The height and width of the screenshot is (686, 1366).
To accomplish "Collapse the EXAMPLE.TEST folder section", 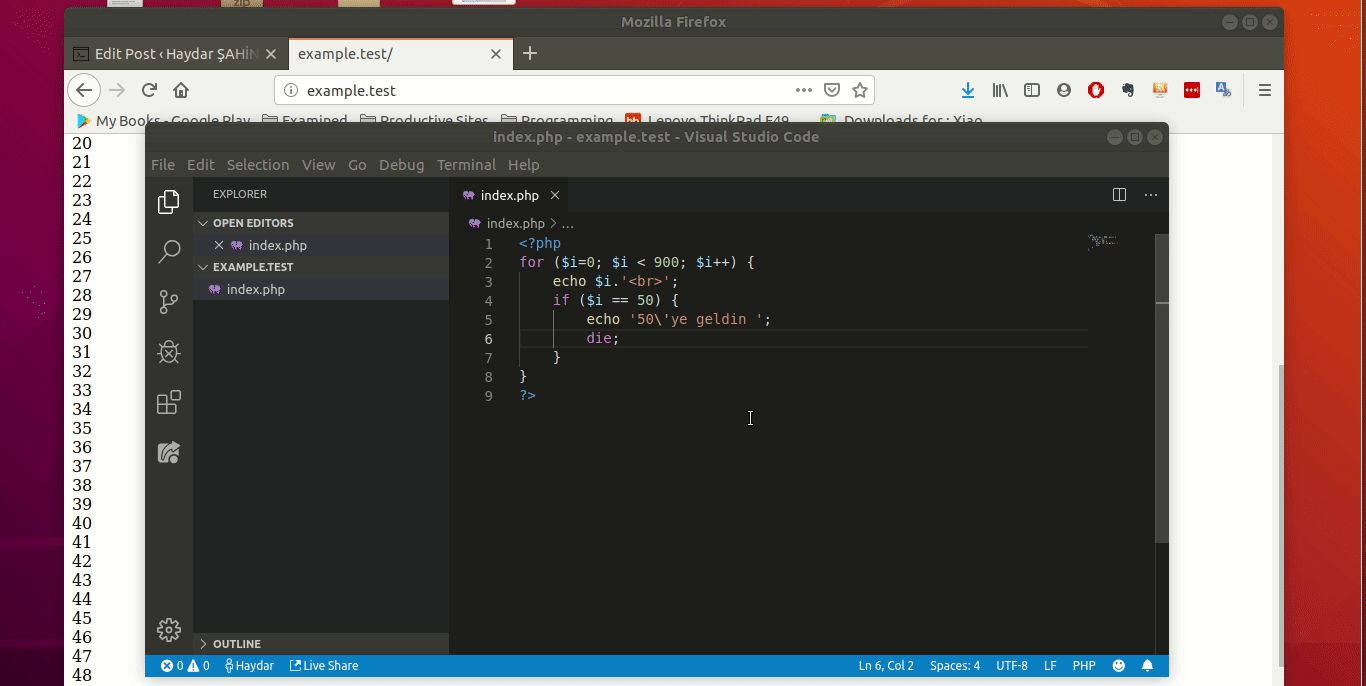I will click(321, 267).
